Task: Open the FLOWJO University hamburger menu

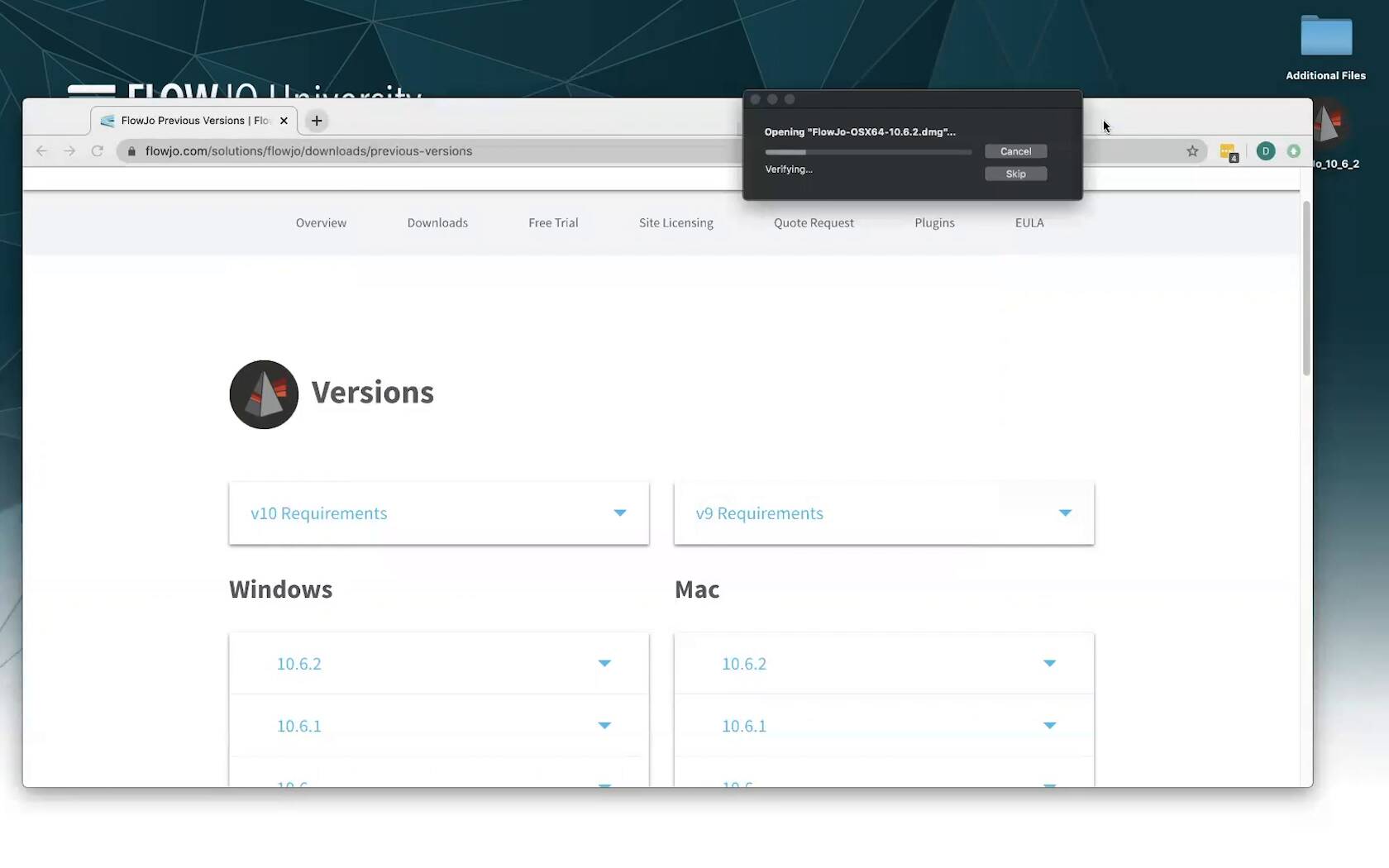Action: pos(91,91)
